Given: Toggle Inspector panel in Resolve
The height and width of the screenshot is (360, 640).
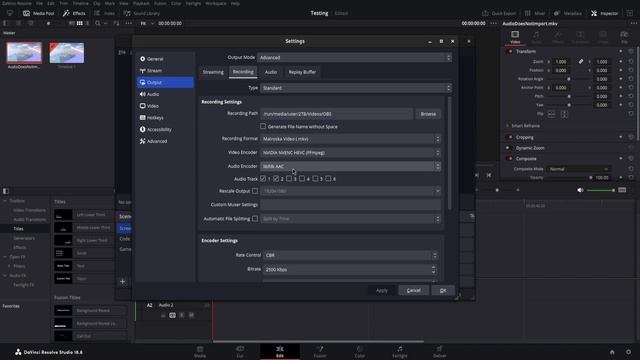Looking at the screenshot, I should 604,13.
